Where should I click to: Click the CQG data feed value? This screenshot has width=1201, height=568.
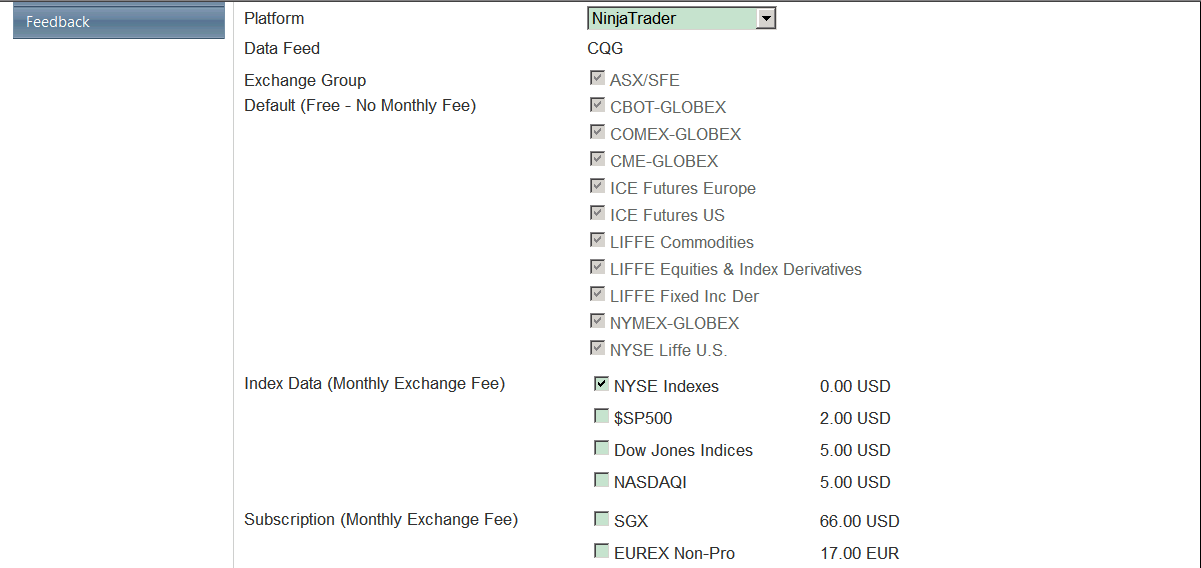point(605,48)
